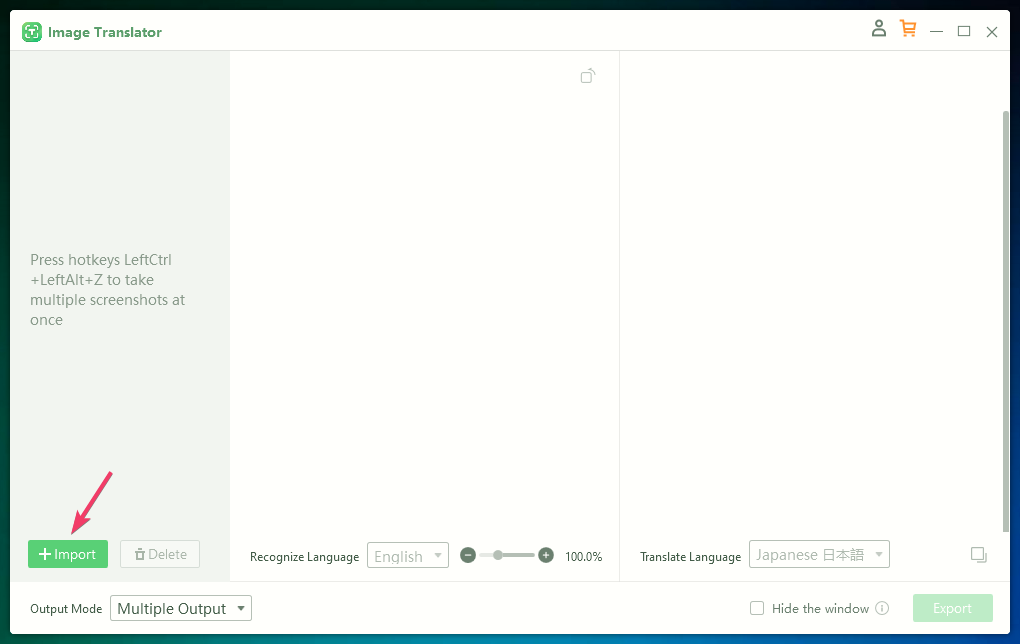Click the 100.0% zoom value
The image size is (1020, 644).
[x=584, y=557]
